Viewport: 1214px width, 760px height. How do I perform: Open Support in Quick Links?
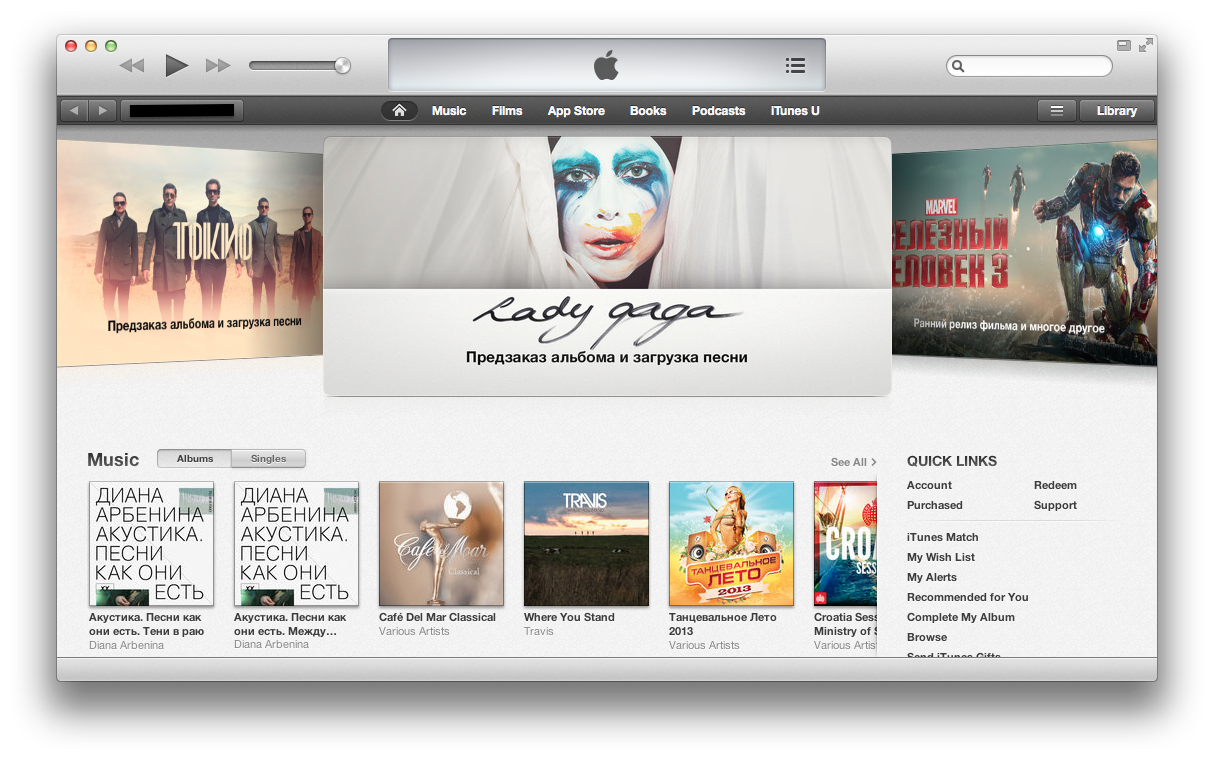tap(1055, 505)
